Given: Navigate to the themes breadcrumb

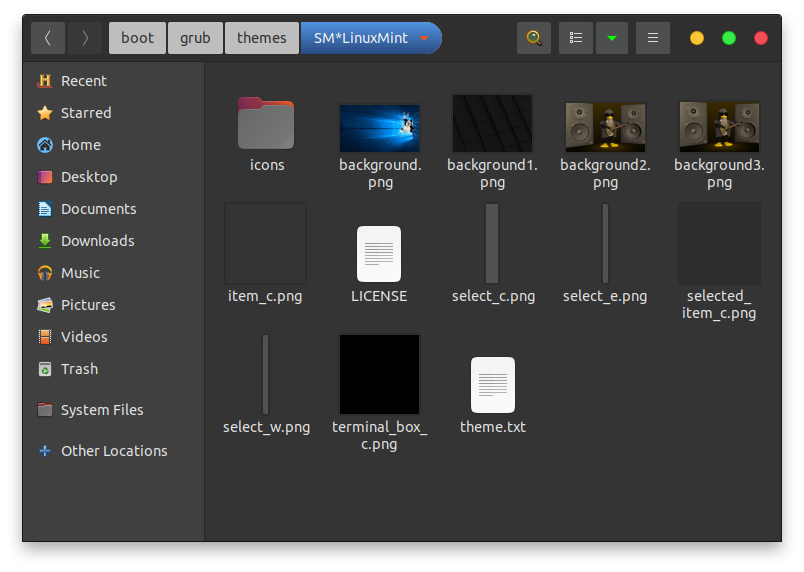Looking at the screenshot, I should 262,38.
